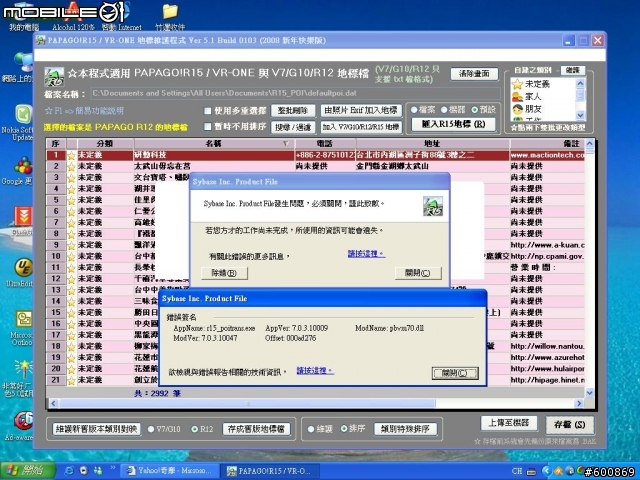
Task: Click 整批刪除 button
Action: coord(293,111)
